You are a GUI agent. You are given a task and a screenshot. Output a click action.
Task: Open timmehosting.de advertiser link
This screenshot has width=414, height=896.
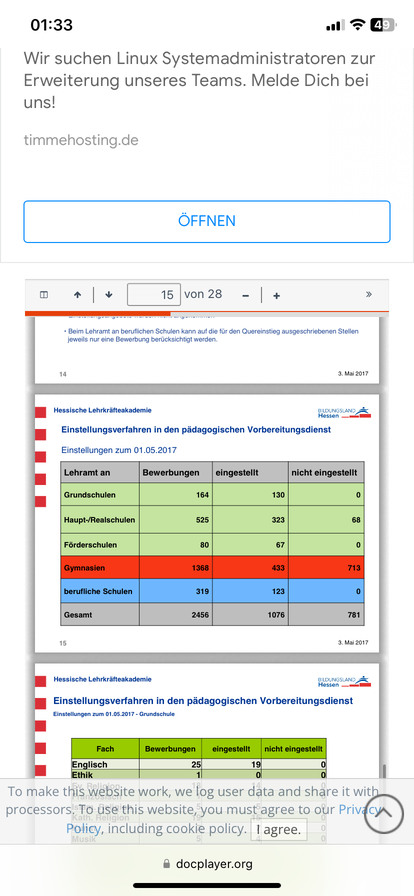tap(81, 140)
